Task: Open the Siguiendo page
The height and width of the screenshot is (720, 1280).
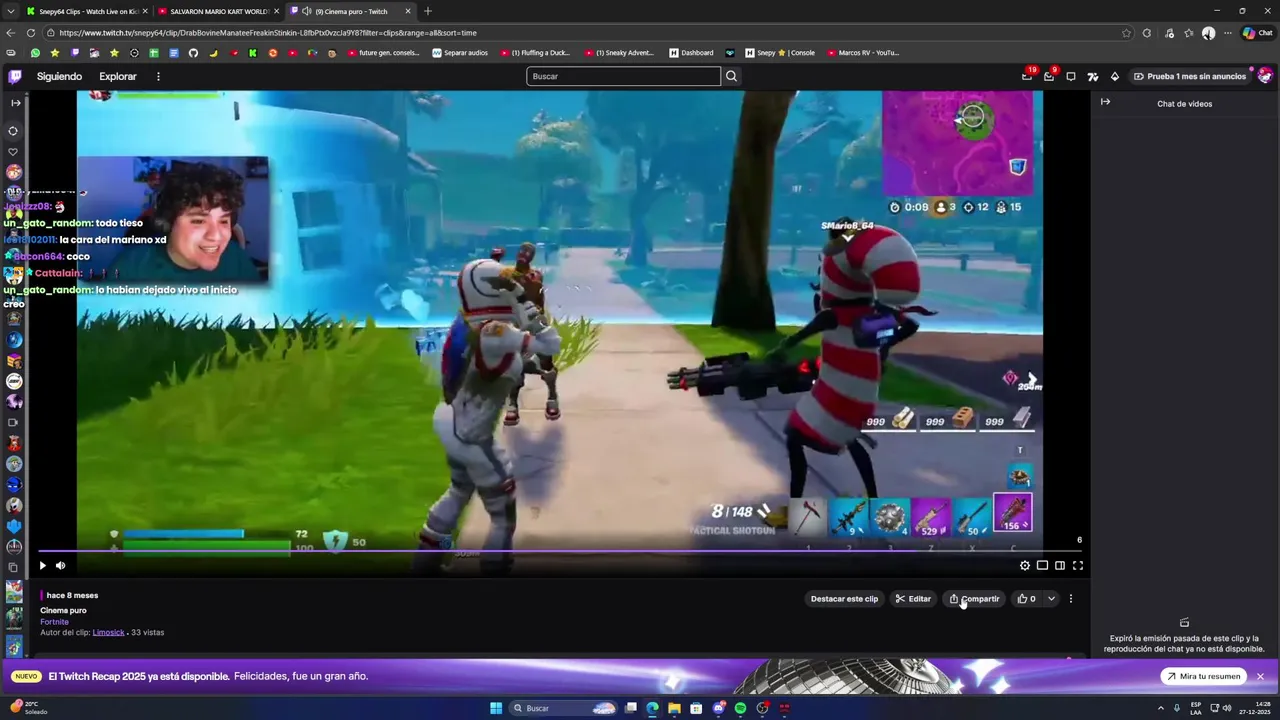Action: pos(59,76)
